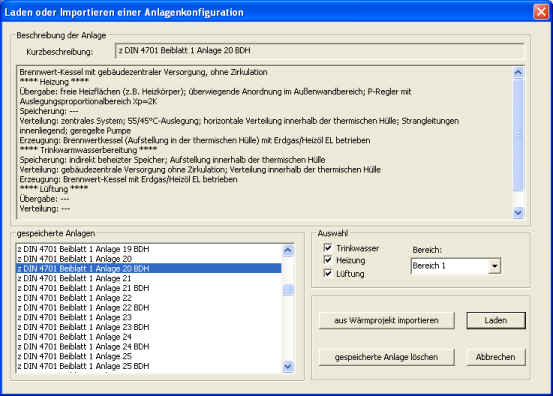
Task: Click the description scrollbar up arrow
Action: [x=518, y=73]
